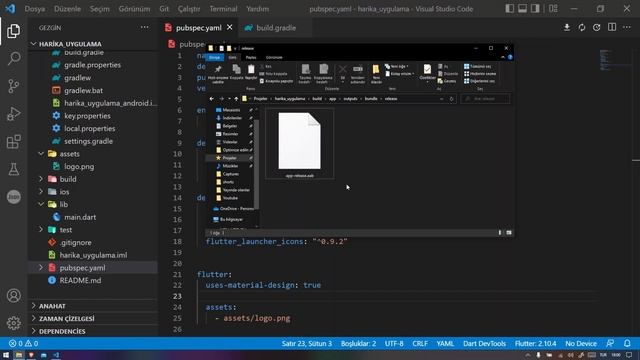Click Yeni klasör in File Explorer ribbon
This screenshot has width=640, height=360.
376,73
